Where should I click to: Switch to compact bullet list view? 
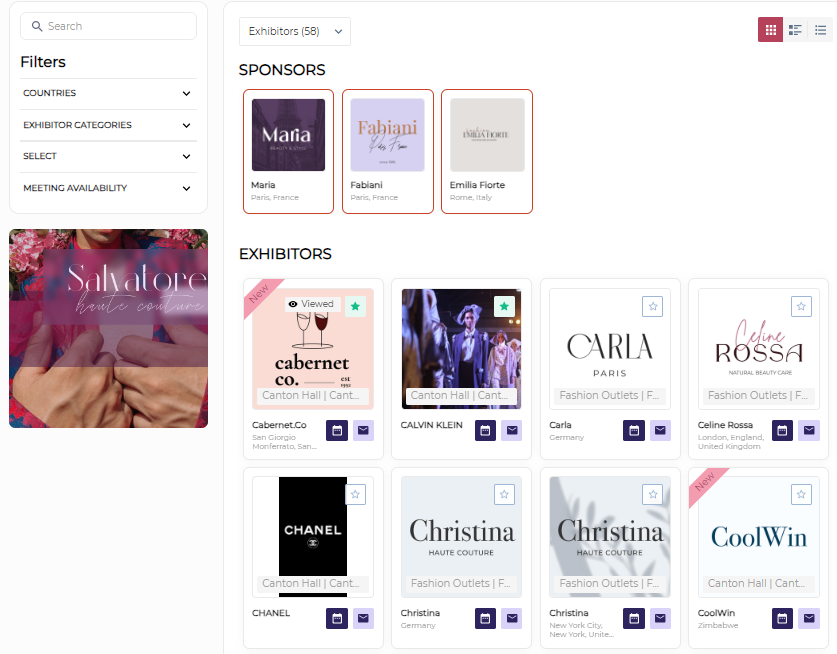820,30
